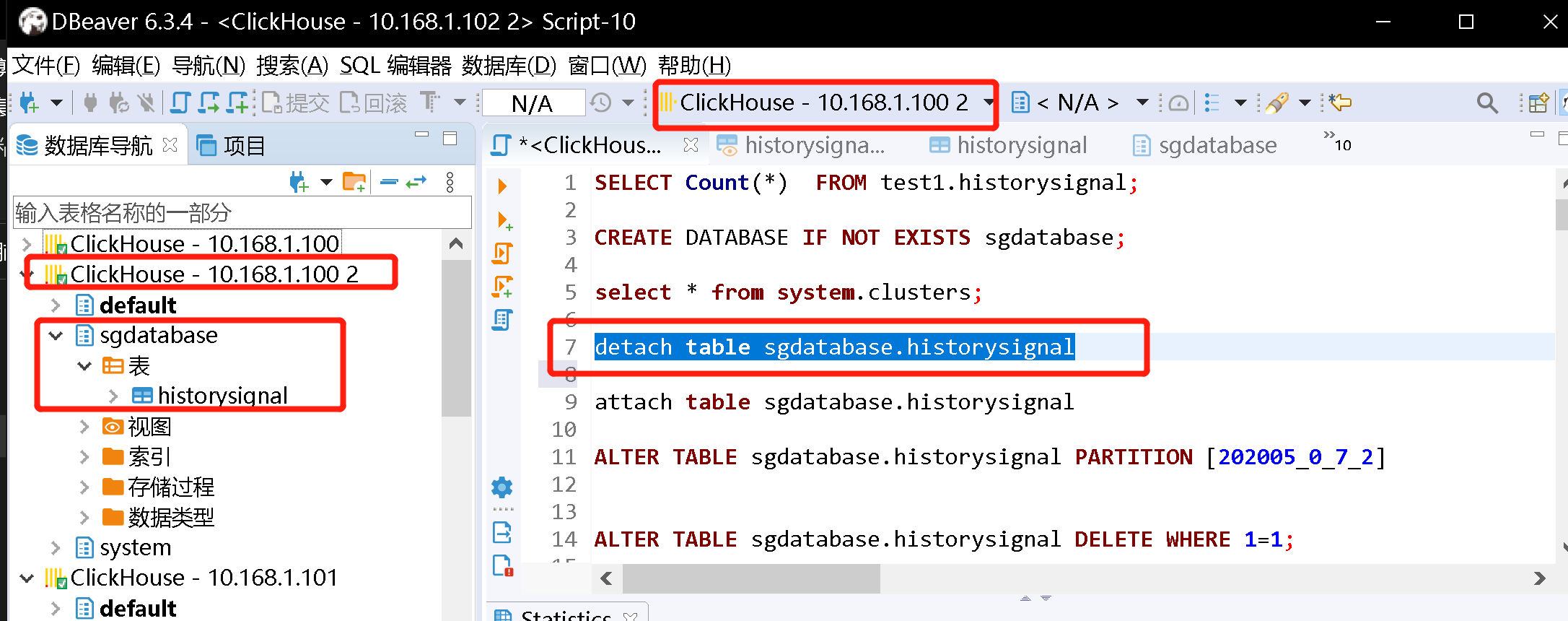
Task: Click the error log page icon in sidebar
Action: click(502, 565)
